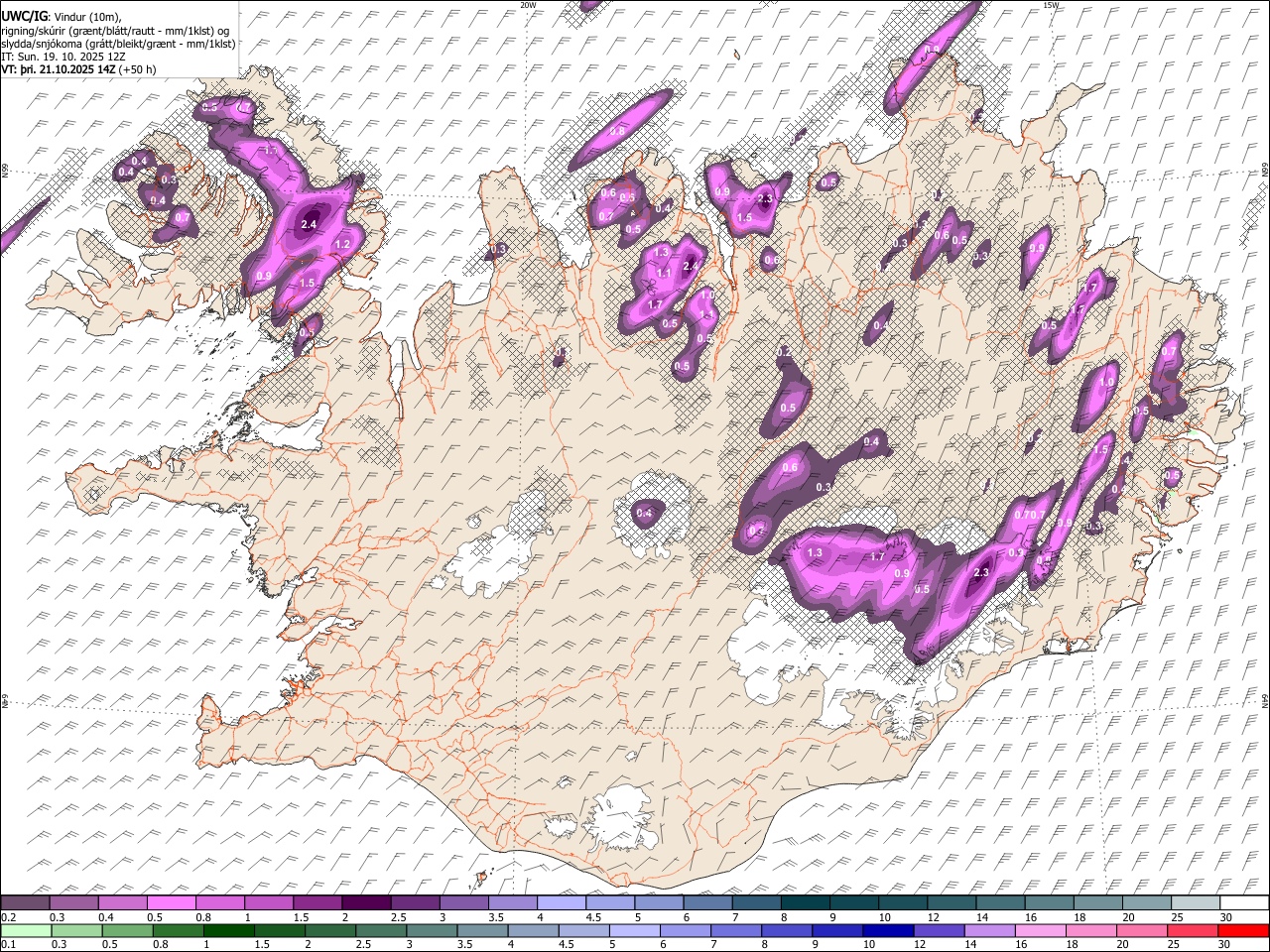
Task: Click the "(+50 h)" forecast offset text
Action: [x=137, y=70]
